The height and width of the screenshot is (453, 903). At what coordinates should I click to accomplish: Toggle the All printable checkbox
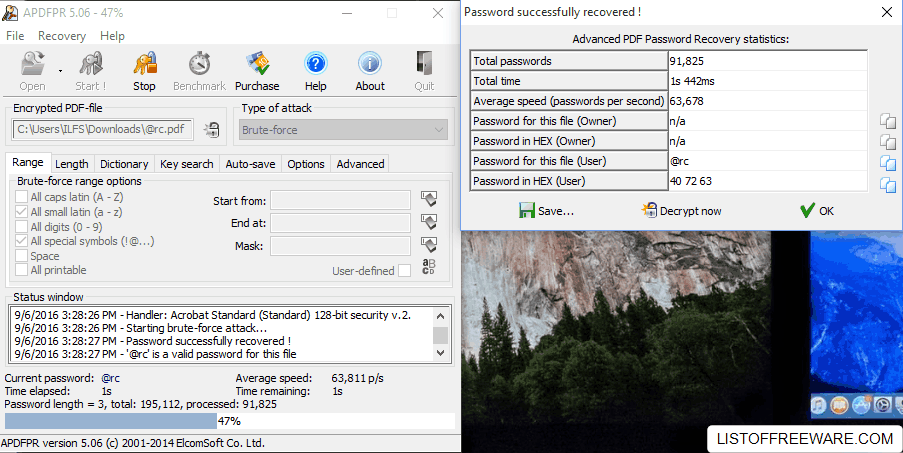click(x=21, y=270)
